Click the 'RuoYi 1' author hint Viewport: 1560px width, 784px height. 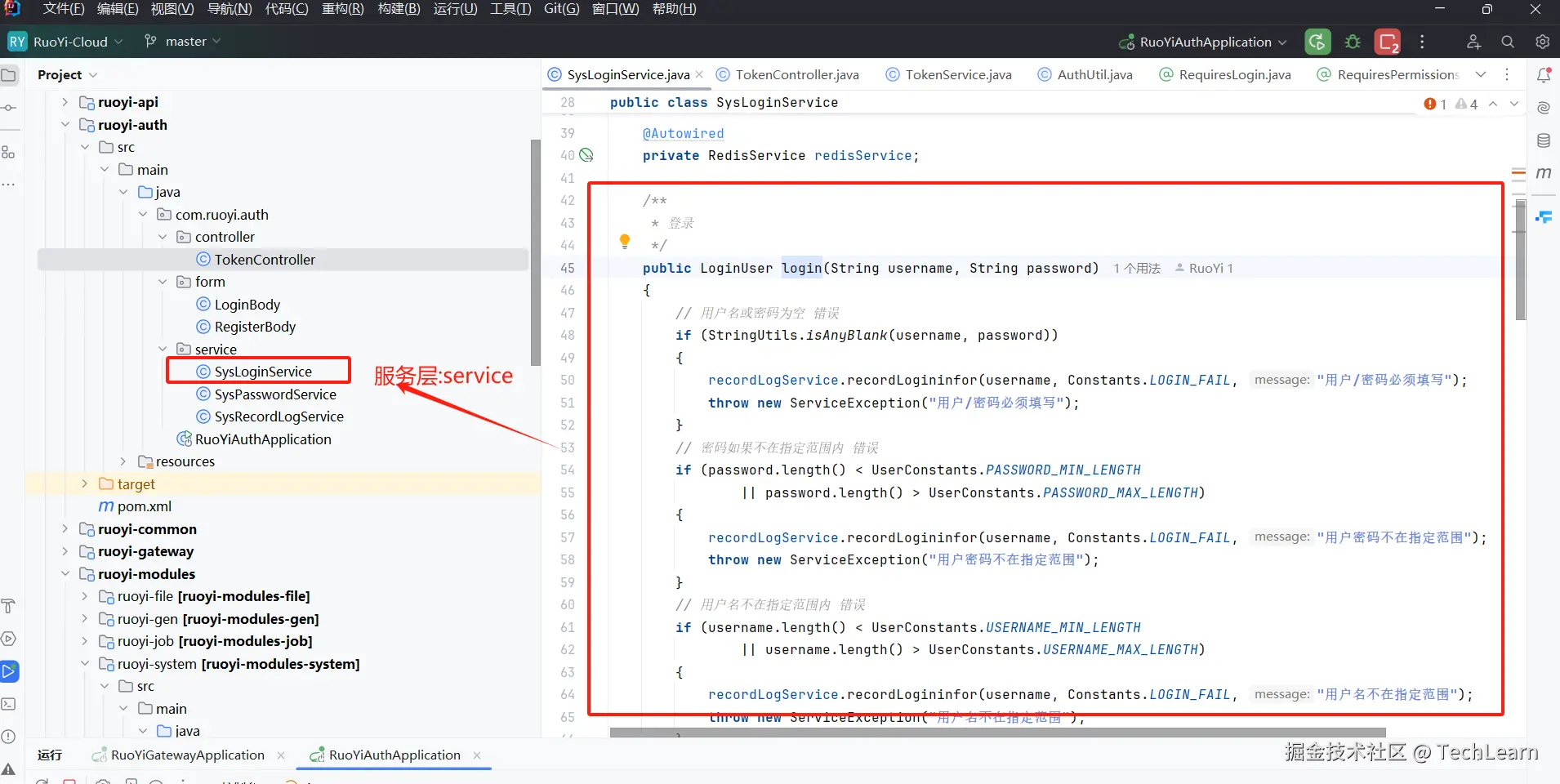click(x=1204, y=269)
